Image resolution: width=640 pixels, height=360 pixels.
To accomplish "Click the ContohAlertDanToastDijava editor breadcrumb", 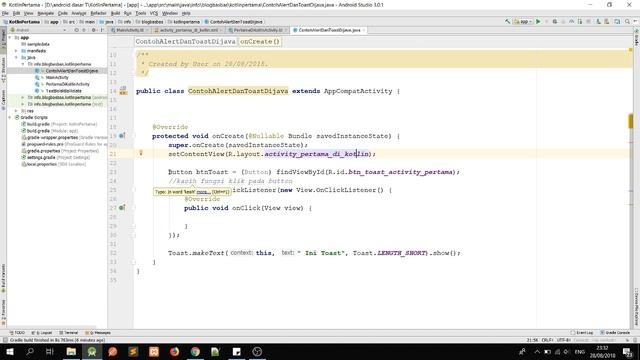I will point(186,41).
